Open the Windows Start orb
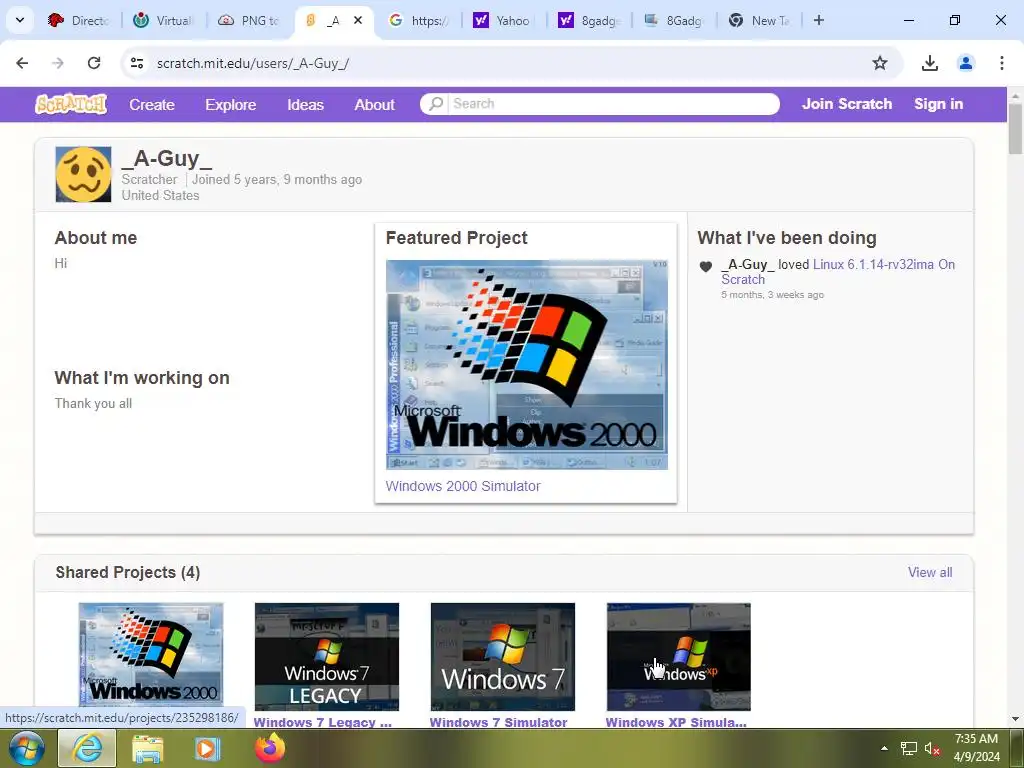Viewport: 1024px width, 768px height. (x=26, y=748)
